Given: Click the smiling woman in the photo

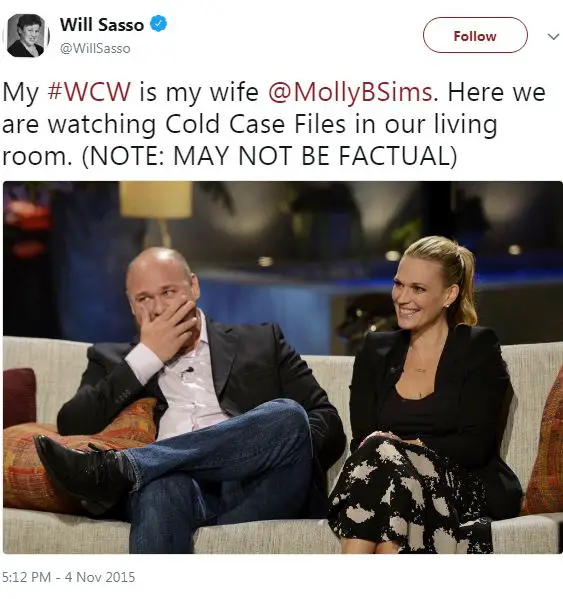Looking at the screenshot, I should tap(424, 393).
